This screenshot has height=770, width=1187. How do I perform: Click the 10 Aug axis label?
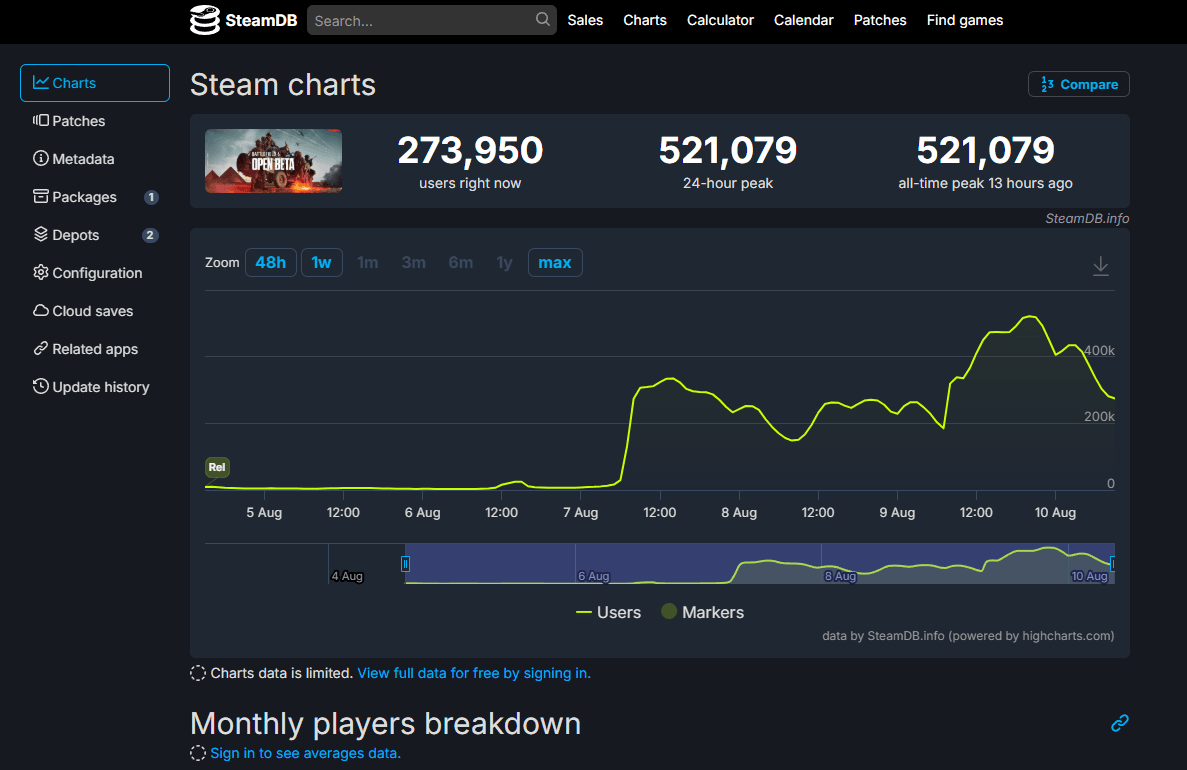pyautogui.click(x=1055, y=513)
